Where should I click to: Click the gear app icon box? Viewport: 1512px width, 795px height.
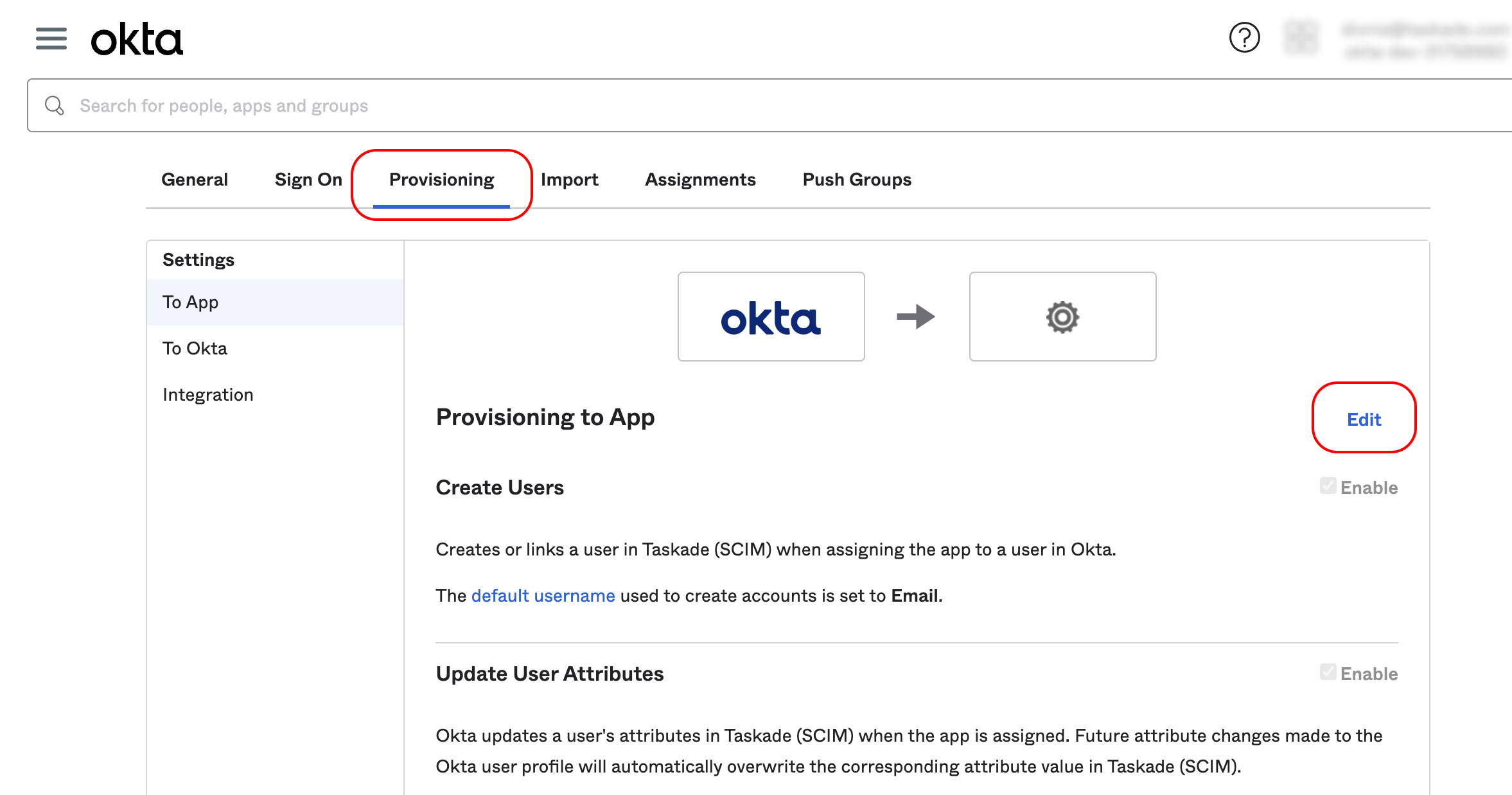point(1062,317)
